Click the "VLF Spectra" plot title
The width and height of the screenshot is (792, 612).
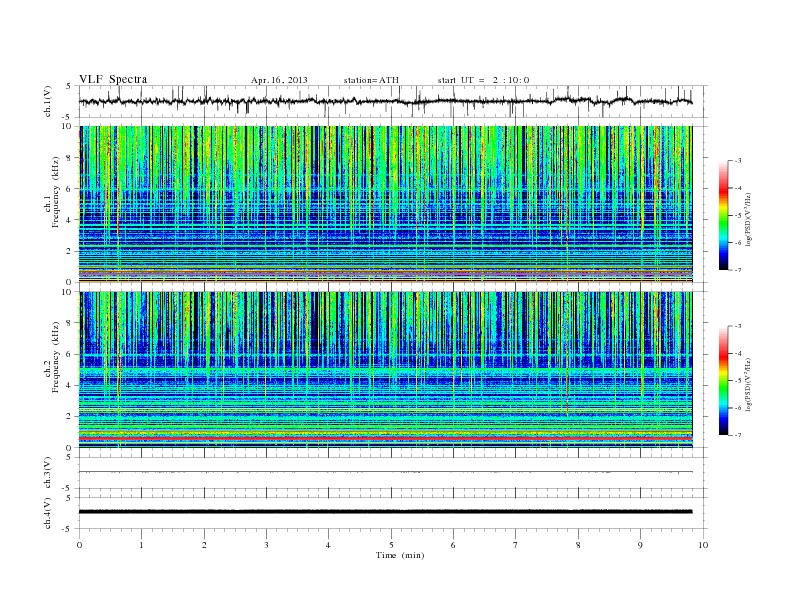113,79
